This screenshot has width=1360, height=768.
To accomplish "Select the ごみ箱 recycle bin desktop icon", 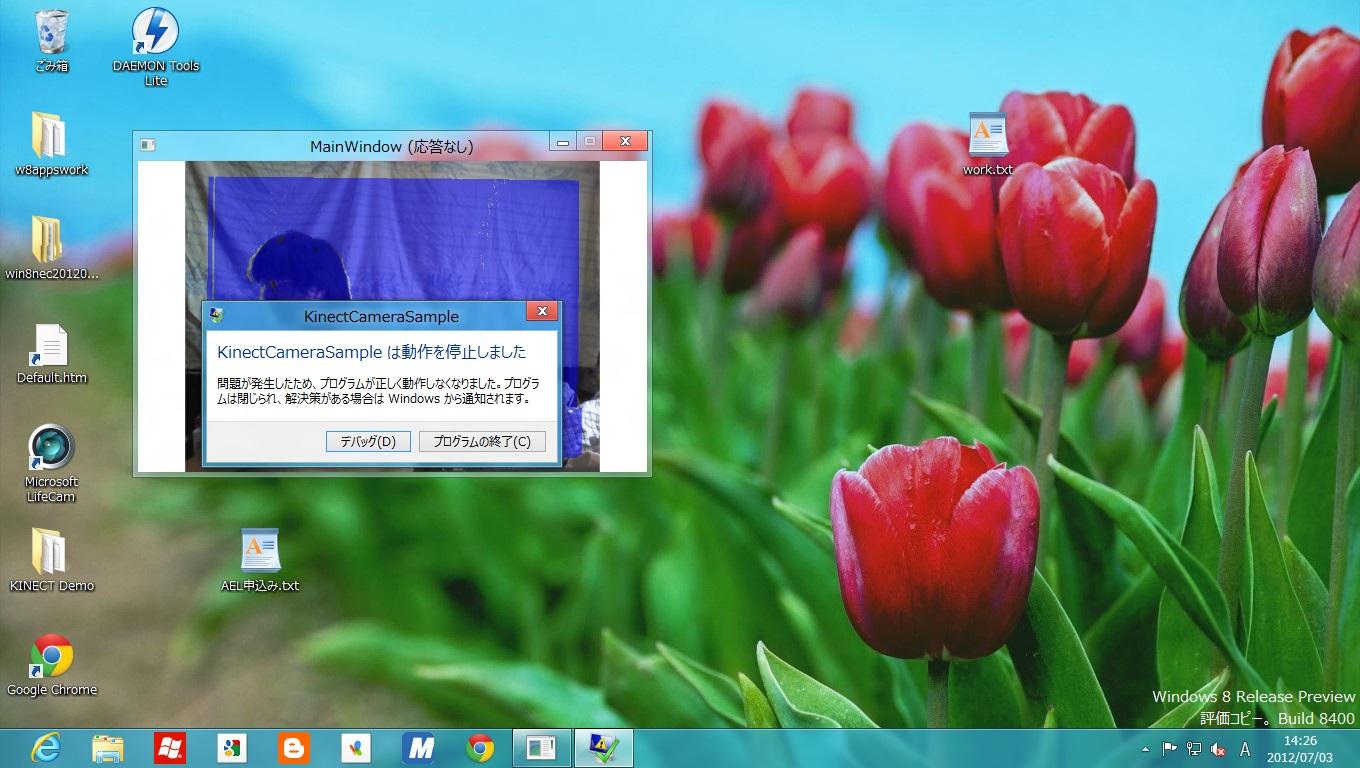I will (51, 41).
